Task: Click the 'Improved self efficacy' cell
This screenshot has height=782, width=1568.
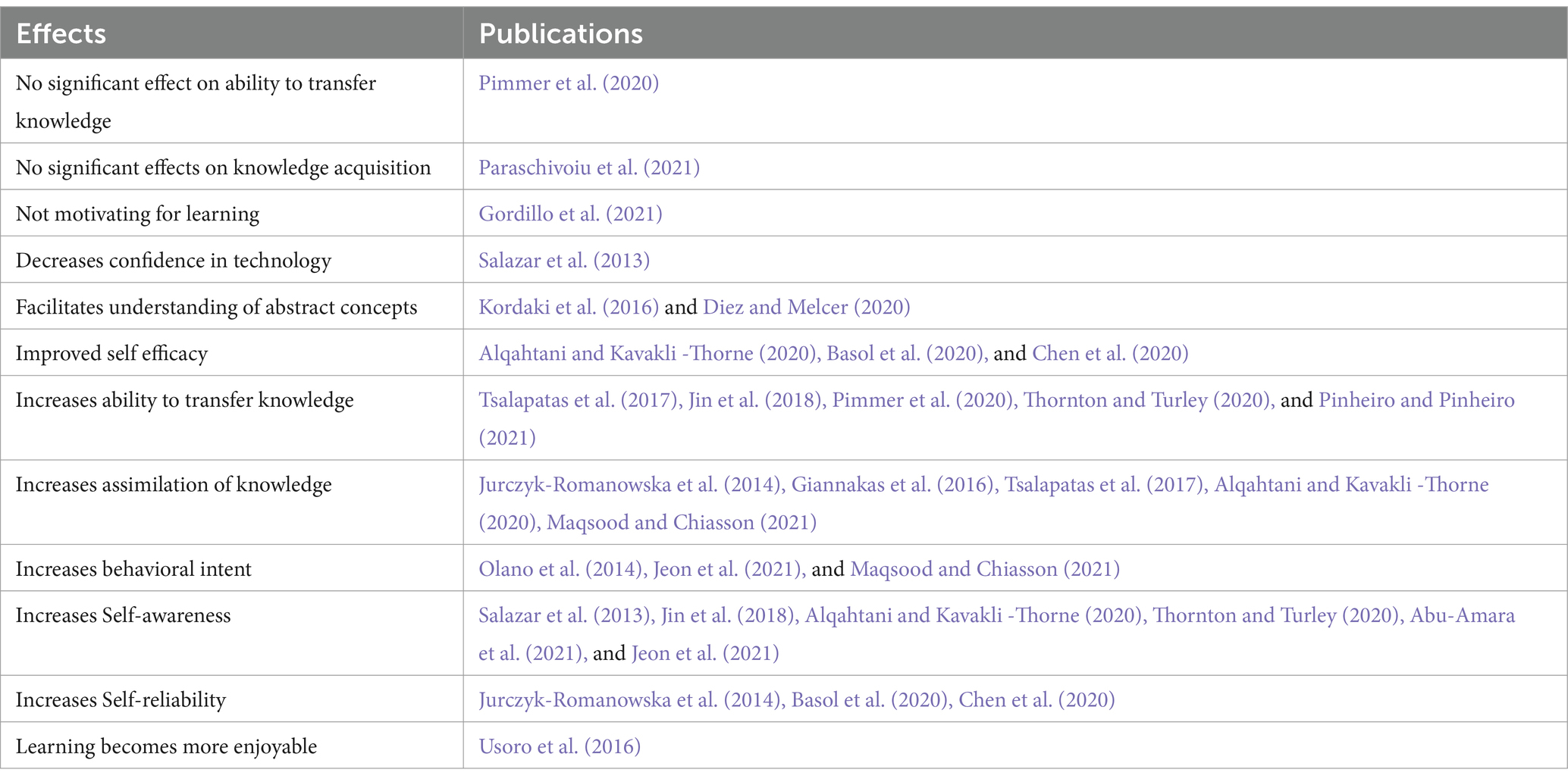Action: pos(232,354)
